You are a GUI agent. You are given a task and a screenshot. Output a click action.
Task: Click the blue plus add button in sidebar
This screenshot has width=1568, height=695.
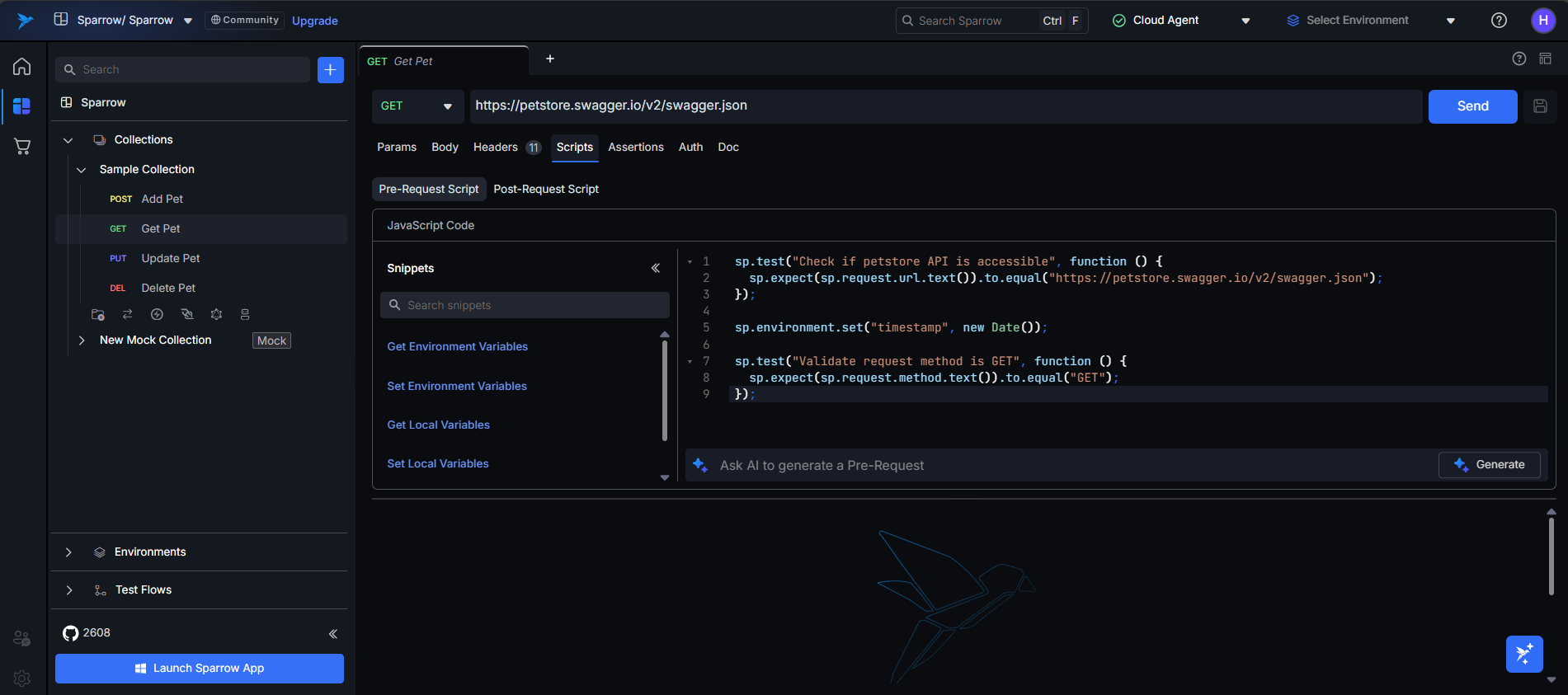pyautogui.click(x=330, y=70)
